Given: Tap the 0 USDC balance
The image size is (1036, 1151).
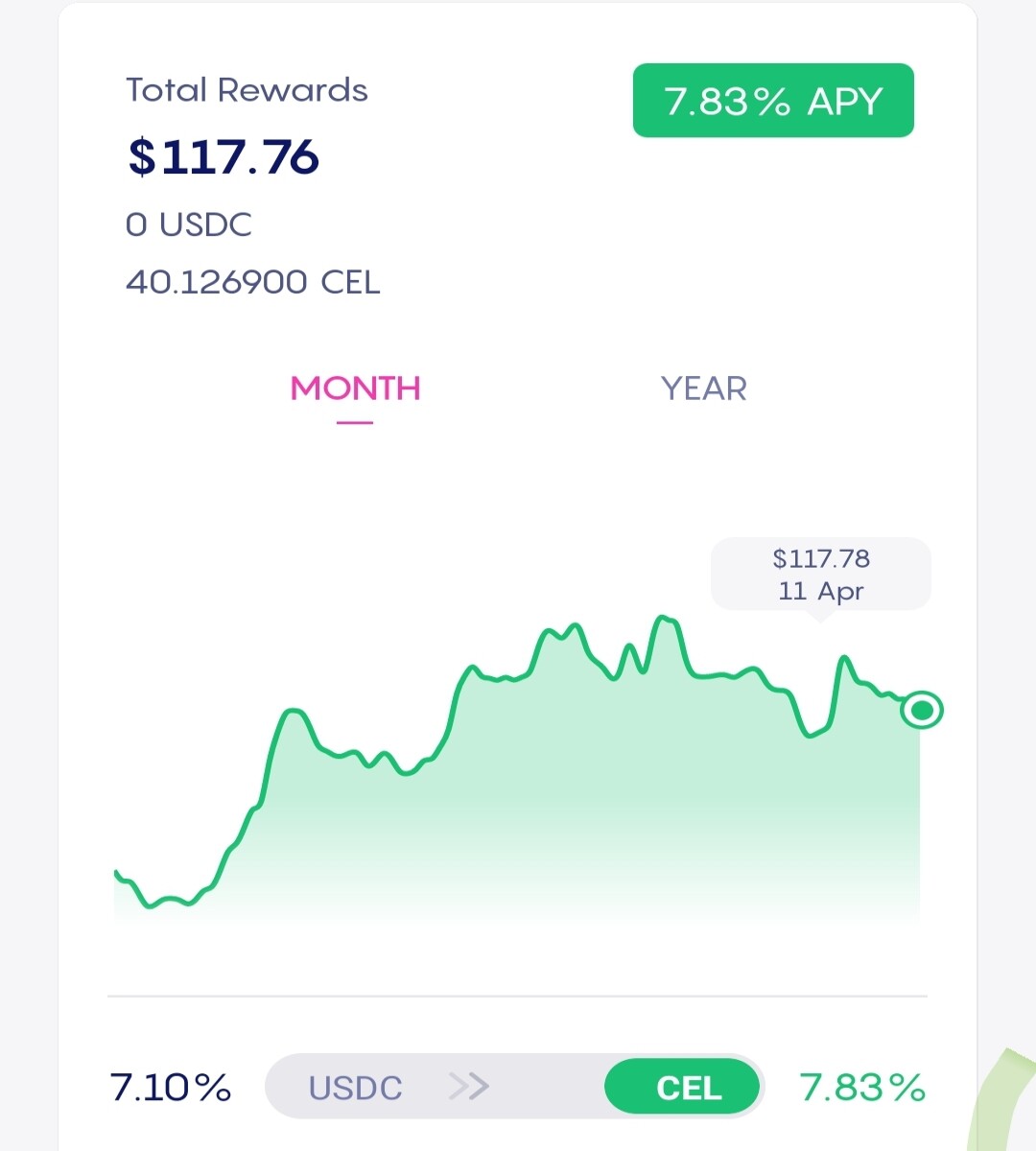Looking at the screenshot, I should click(x=189, y=224).
